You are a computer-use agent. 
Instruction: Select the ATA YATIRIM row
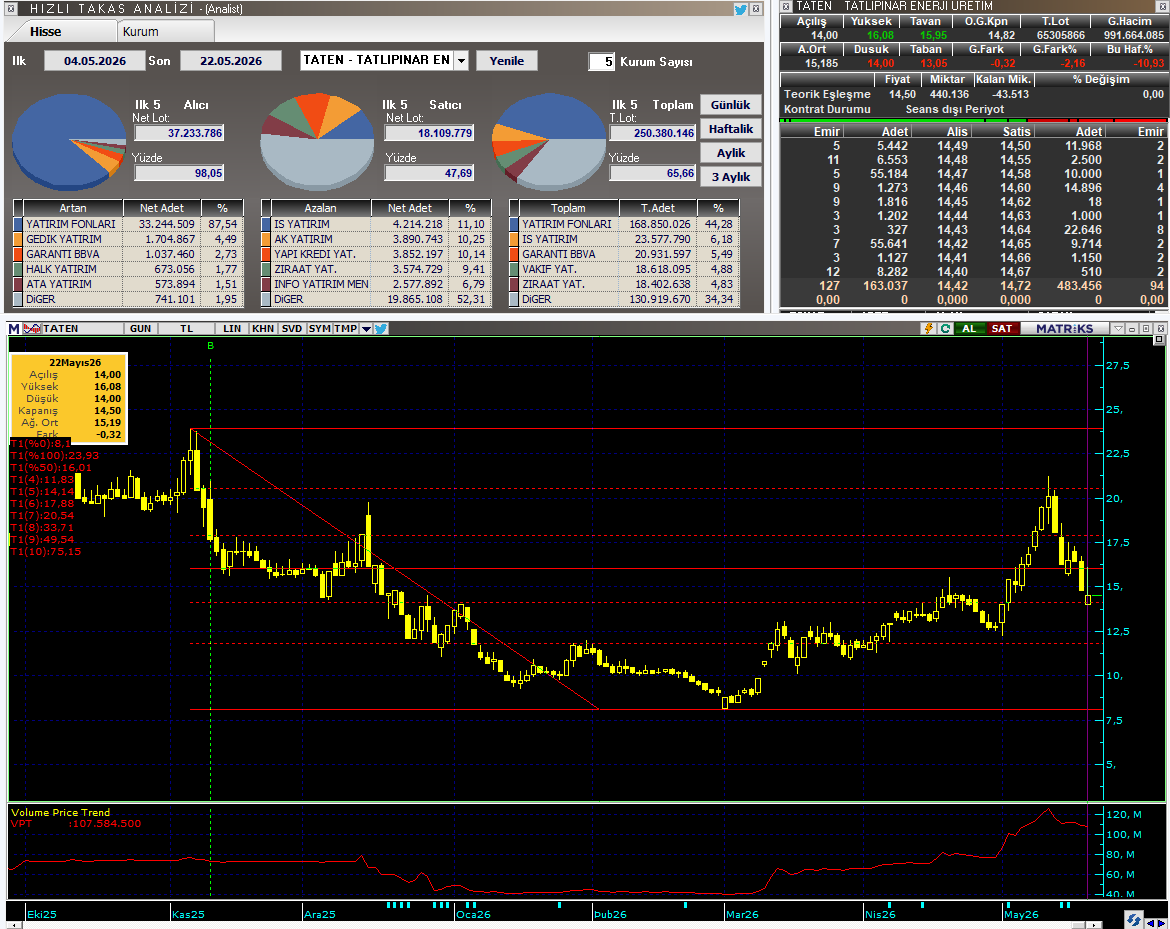[128, 284]
